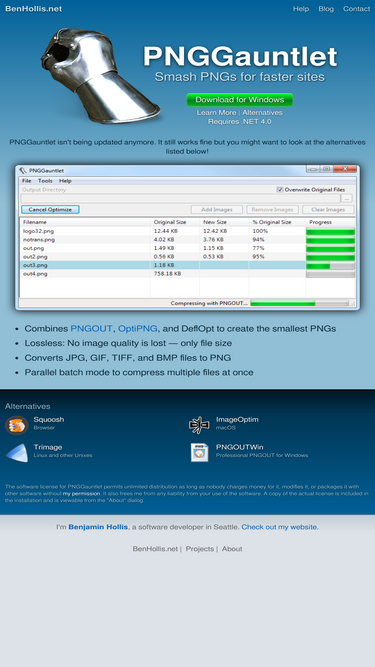
Task: Open the ImageOptim alternative link
Action: click(x=237, y=419)
